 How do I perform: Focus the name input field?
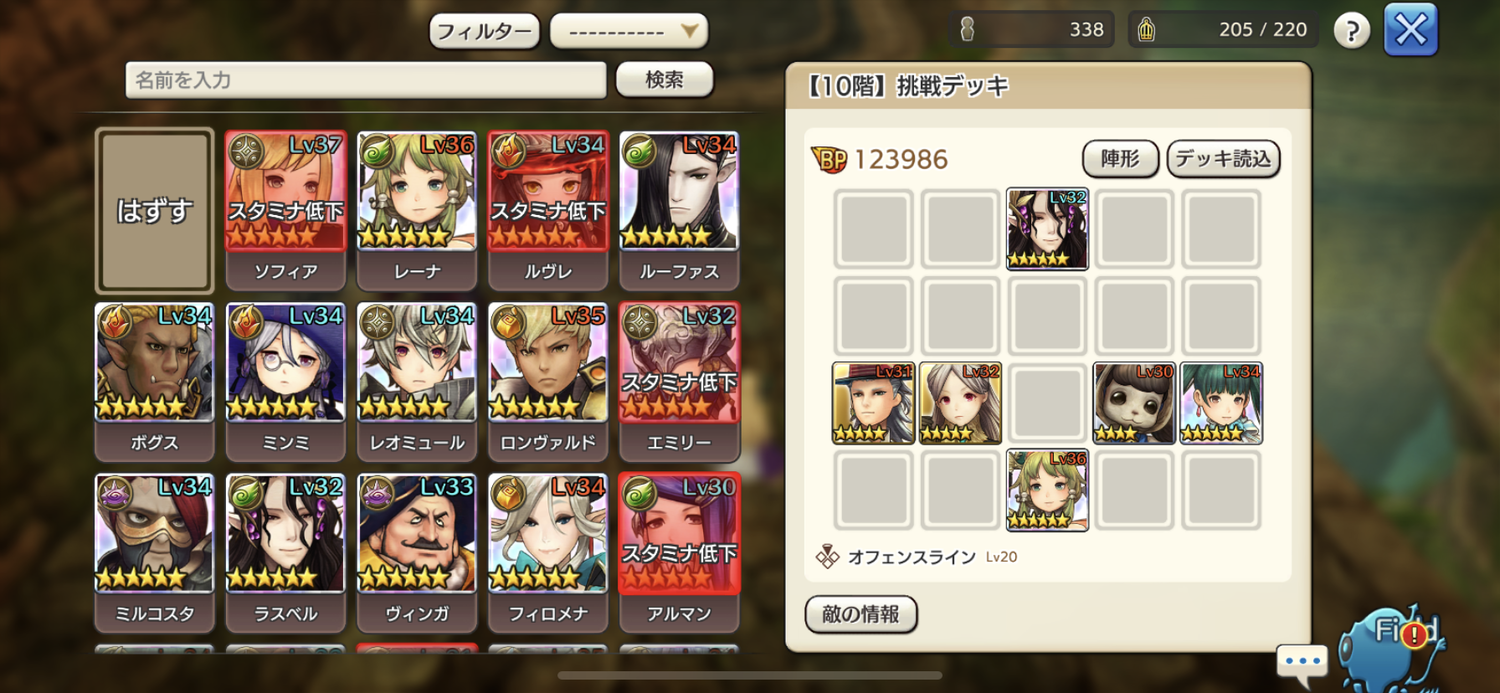pos(366,80)
